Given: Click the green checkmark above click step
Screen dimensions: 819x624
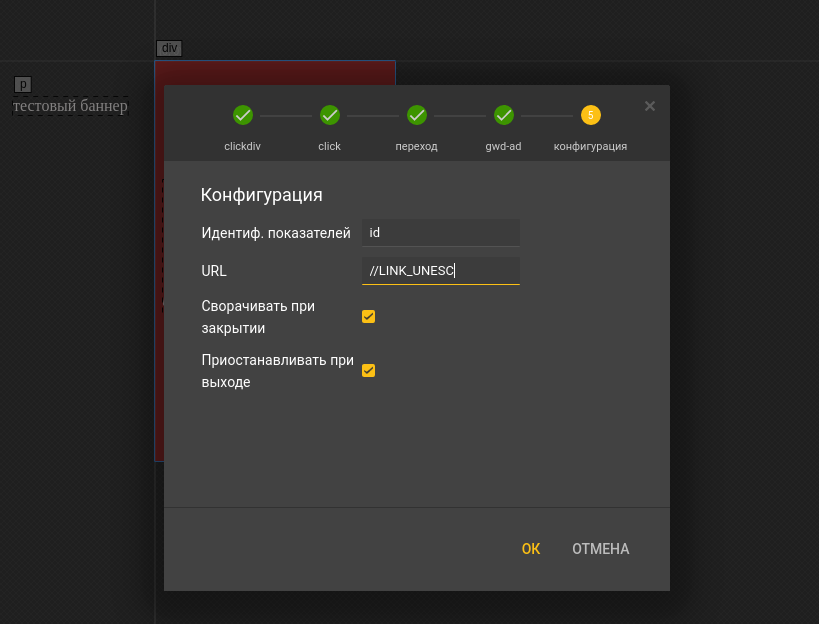Looking at the screenshot, I should coord(330,116).
